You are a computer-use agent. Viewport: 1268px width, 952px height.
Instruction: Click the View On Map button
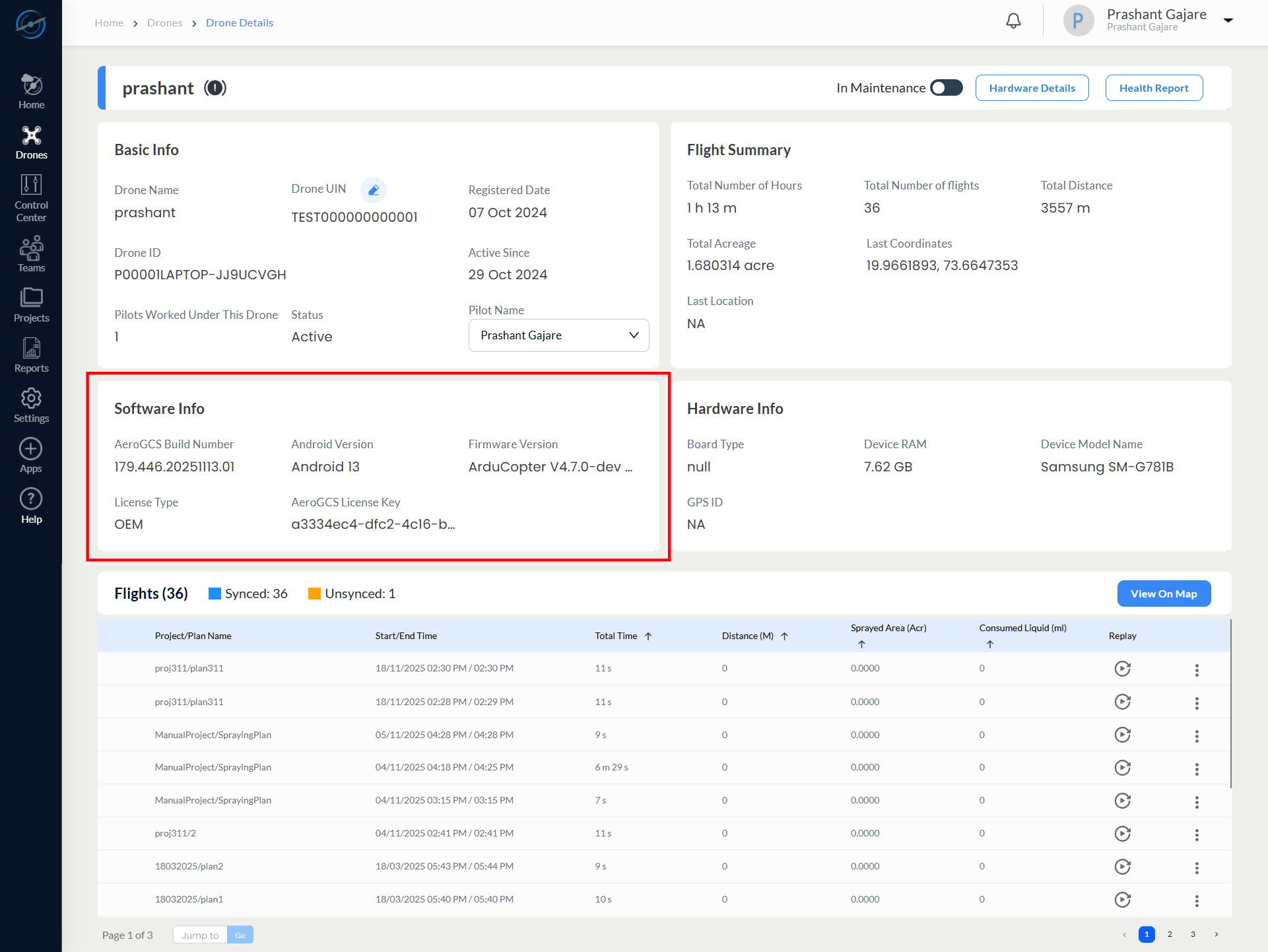coord(1163,594)
